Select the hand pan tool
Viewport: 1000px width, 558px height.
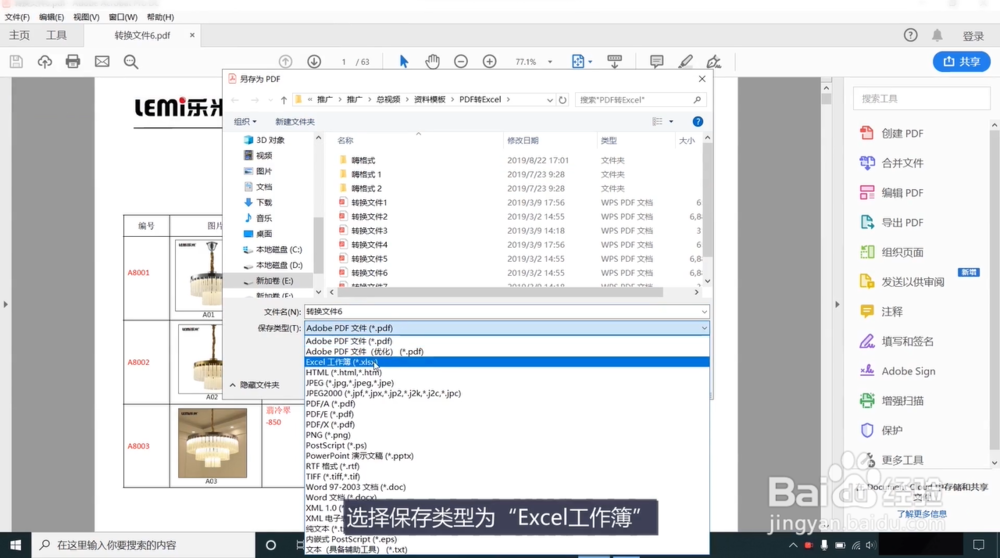[x=432, y=61]
